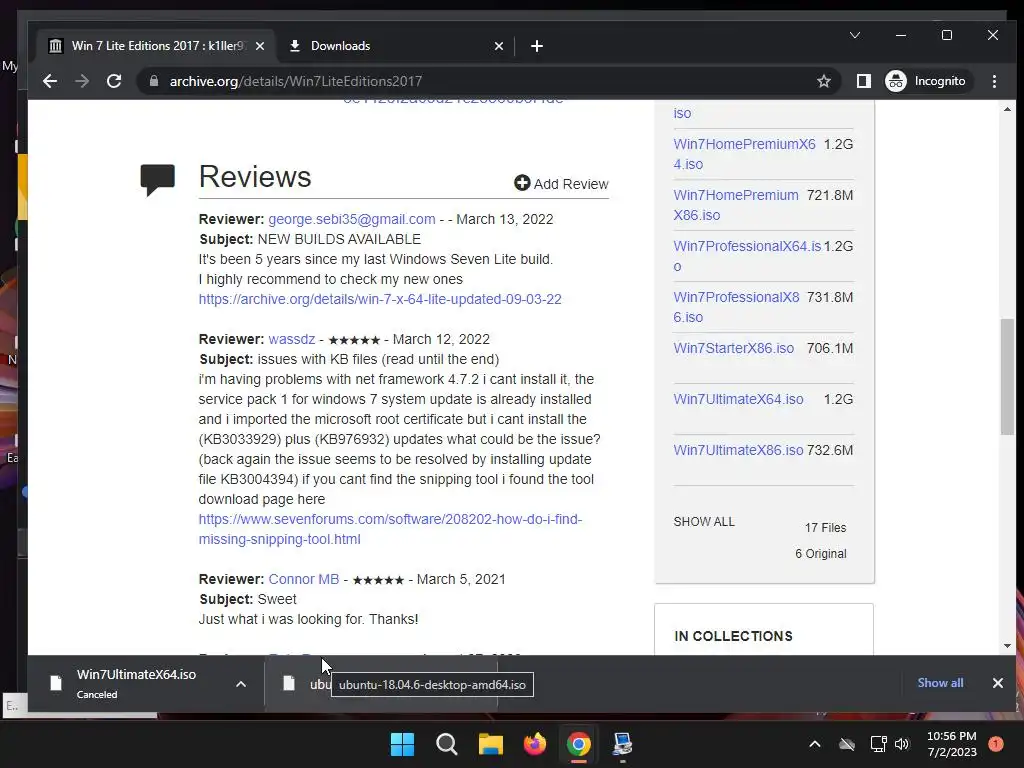Click the ubuntu iso download item icon
The width and height of the screenshot is (1024, 768).
(x=289, y=683)
